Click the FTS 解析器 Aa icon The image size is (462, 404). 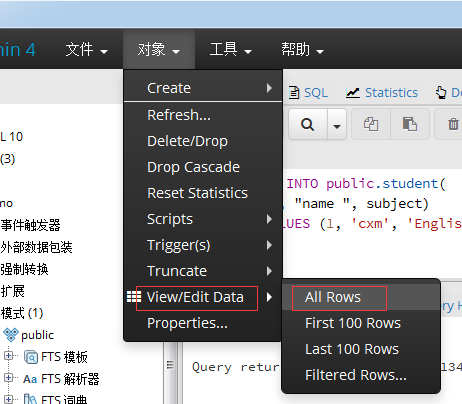[x=30, y=379]
